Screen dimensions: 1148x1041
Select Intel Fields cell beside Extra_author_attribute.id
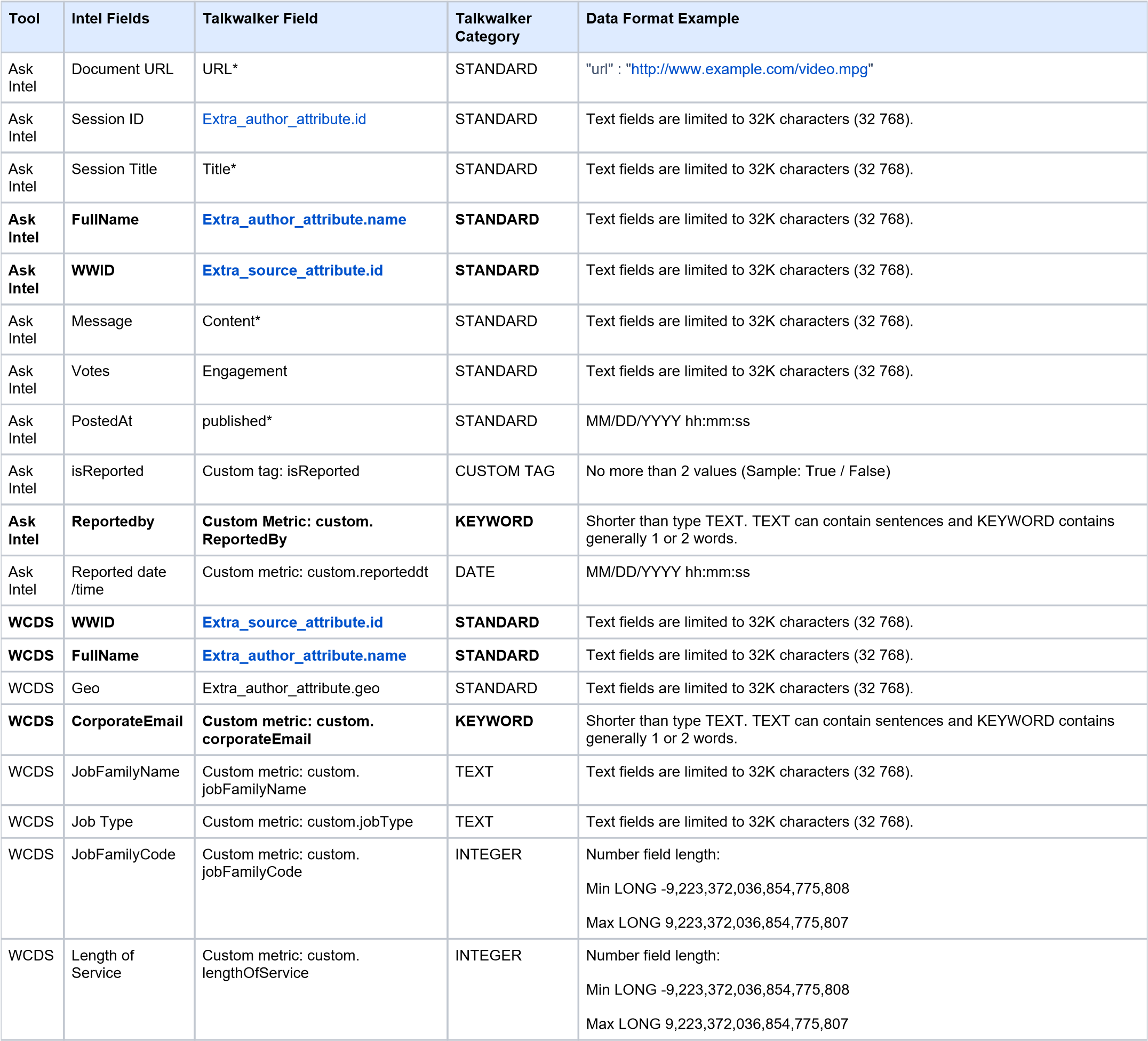(129, 127)
